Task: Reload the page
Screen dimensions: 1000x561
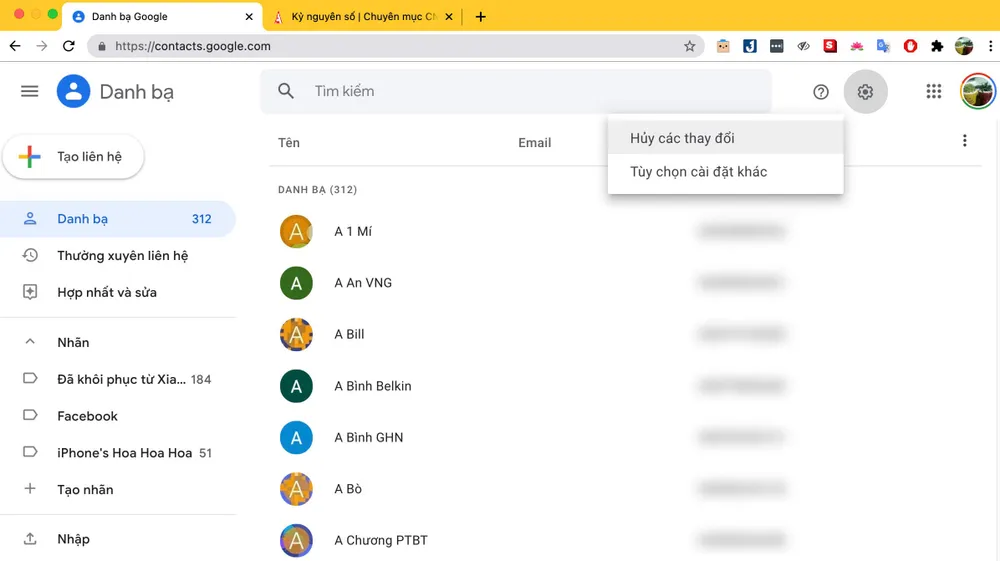Action: tap(69, 46)
